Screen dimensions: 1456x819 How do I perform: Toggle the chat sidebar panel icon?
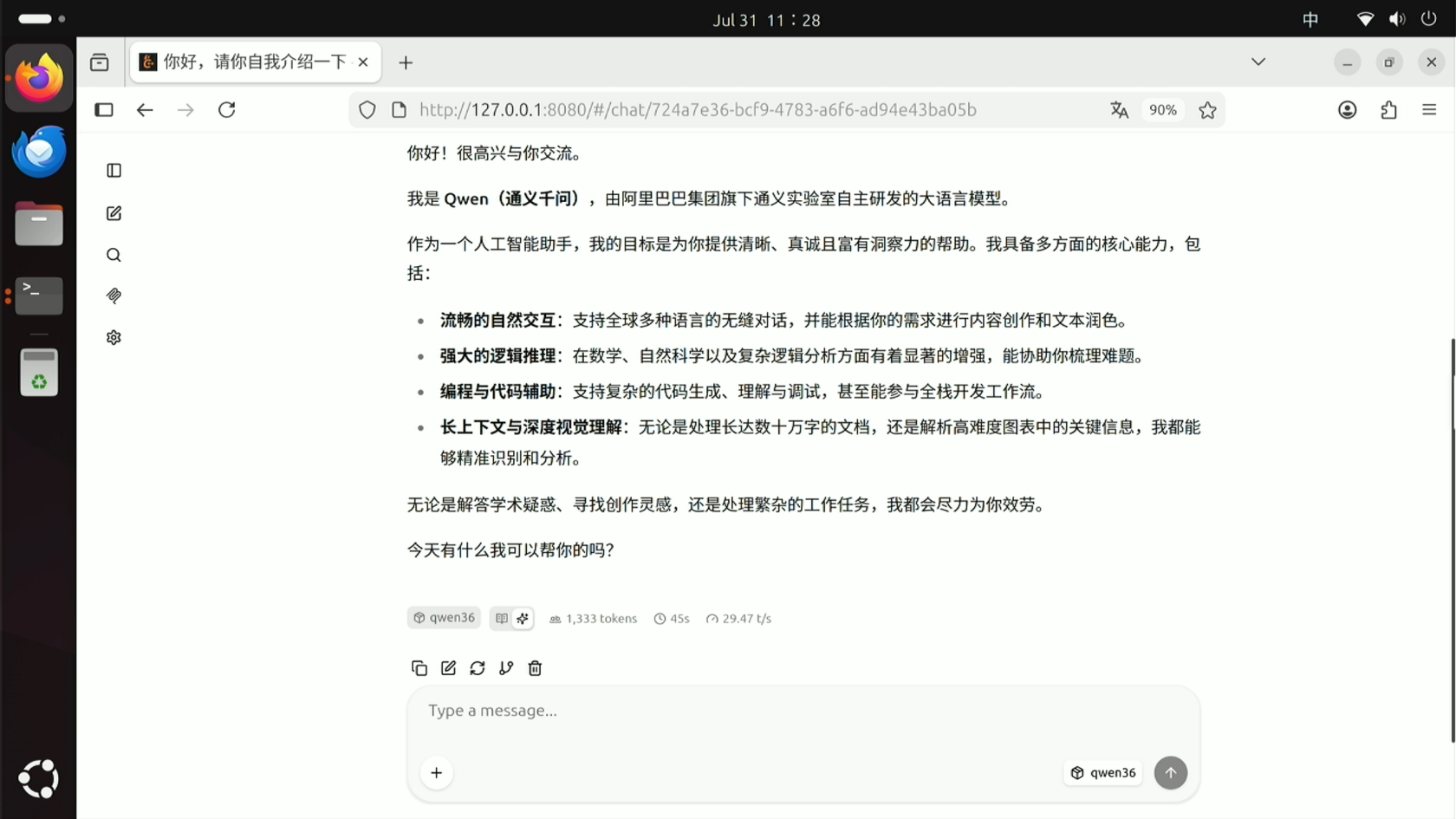coord(114,171)
